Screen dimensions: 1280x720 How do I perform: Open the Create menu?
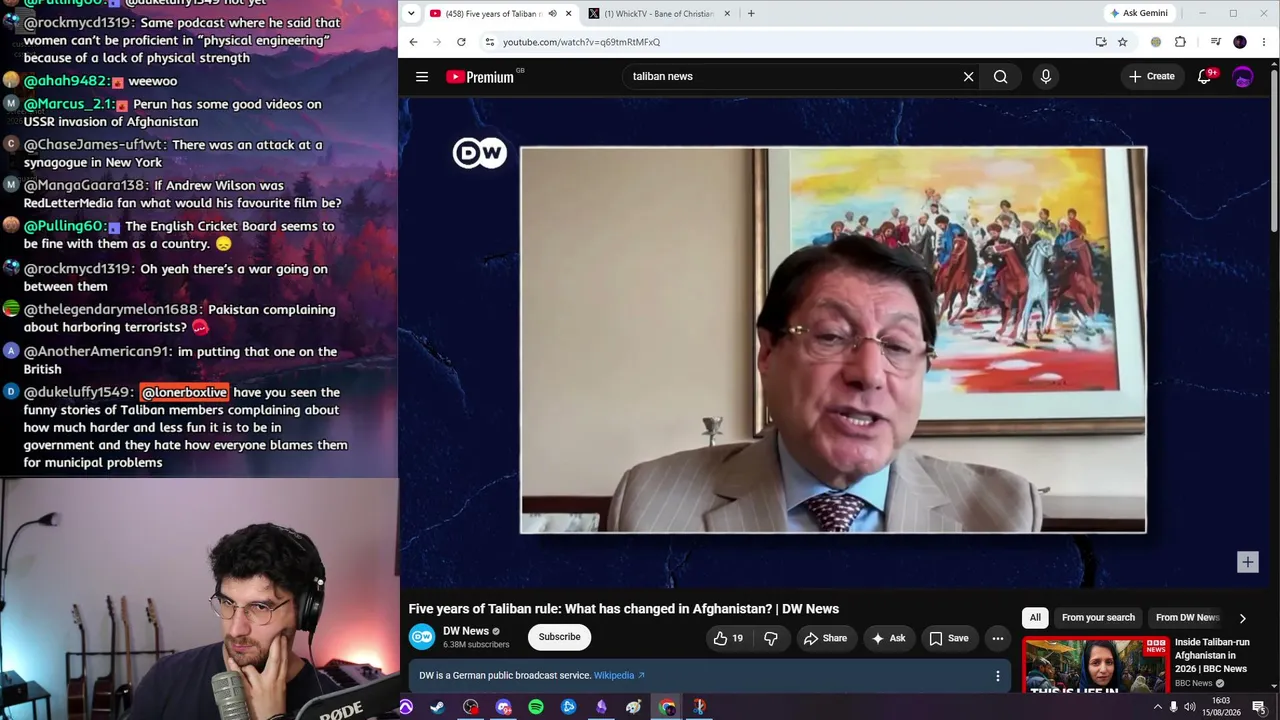click(x=1152, y=77)
